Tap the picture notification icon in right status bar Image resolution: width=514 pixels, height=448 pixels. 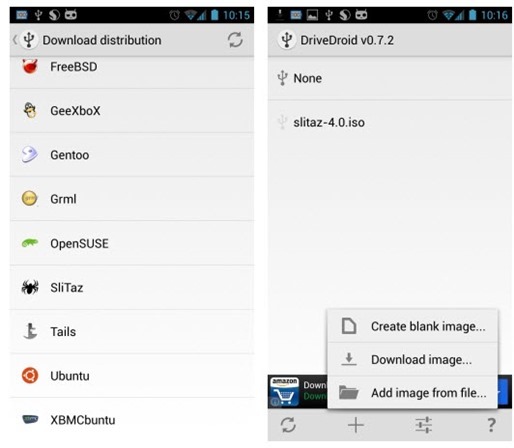coord(312,15)
